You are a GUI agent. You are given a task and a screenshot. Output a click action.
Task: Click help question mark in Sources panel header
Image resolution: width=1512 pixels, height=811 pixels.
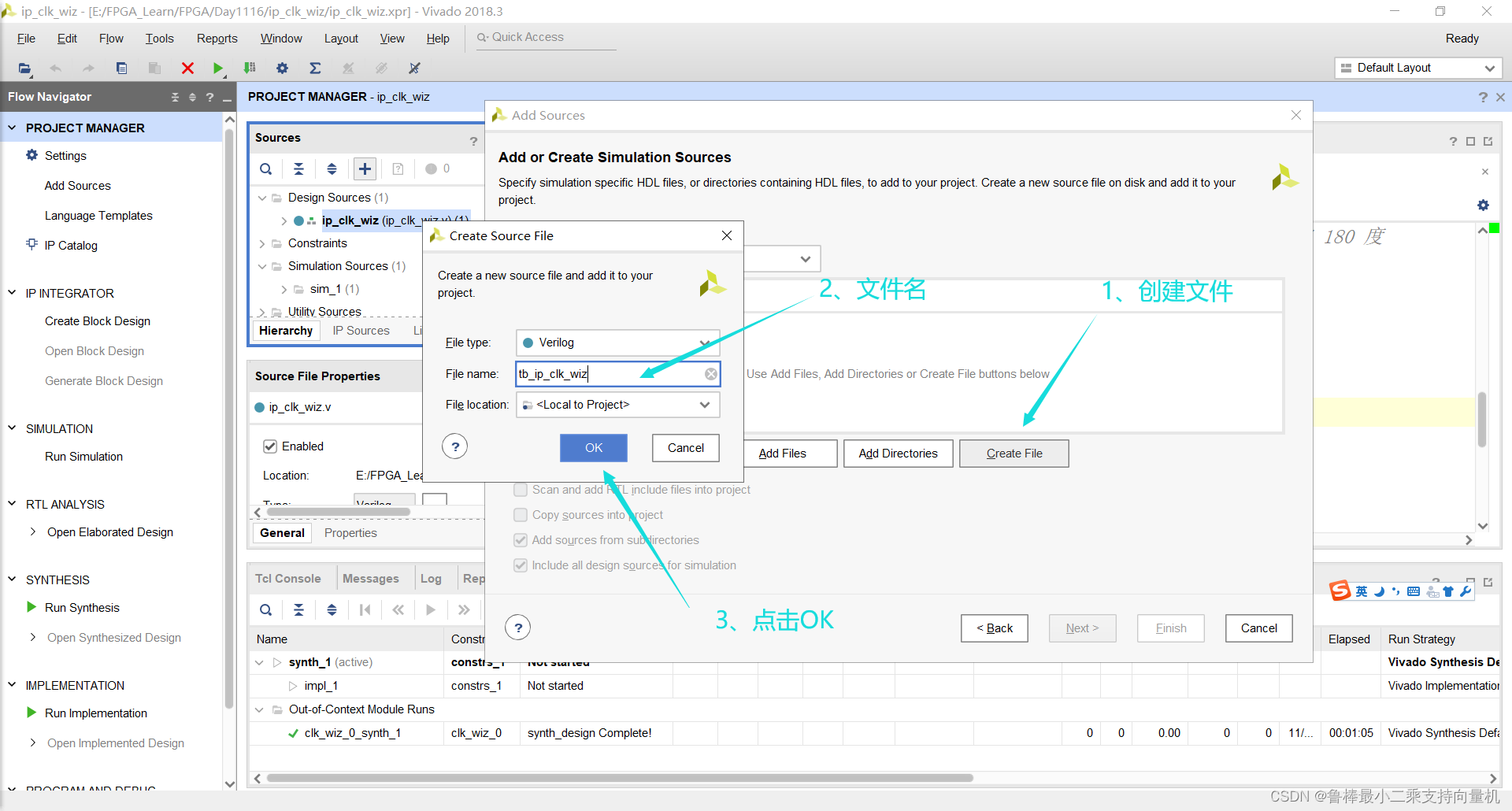(473, 141)
